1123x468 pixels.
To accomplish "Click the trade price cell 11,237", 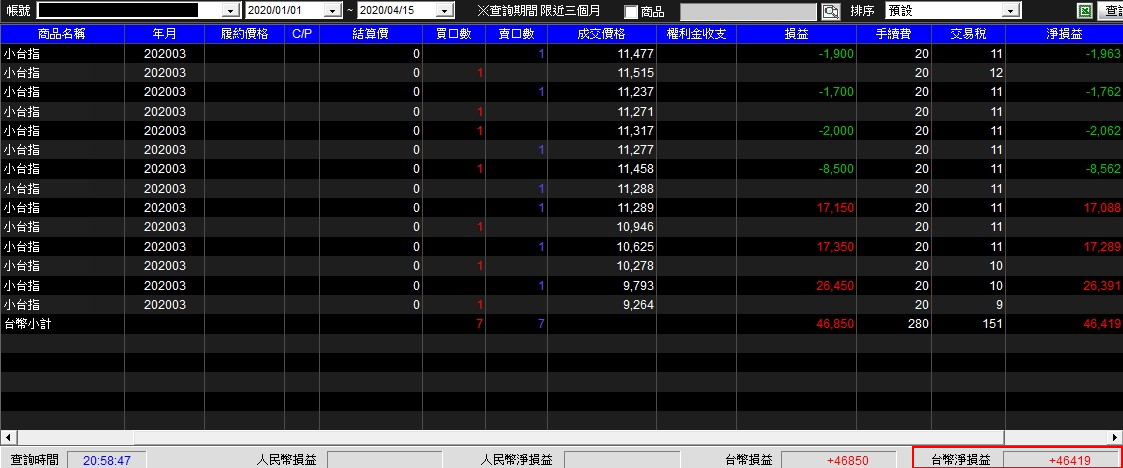I will point(635,92).
